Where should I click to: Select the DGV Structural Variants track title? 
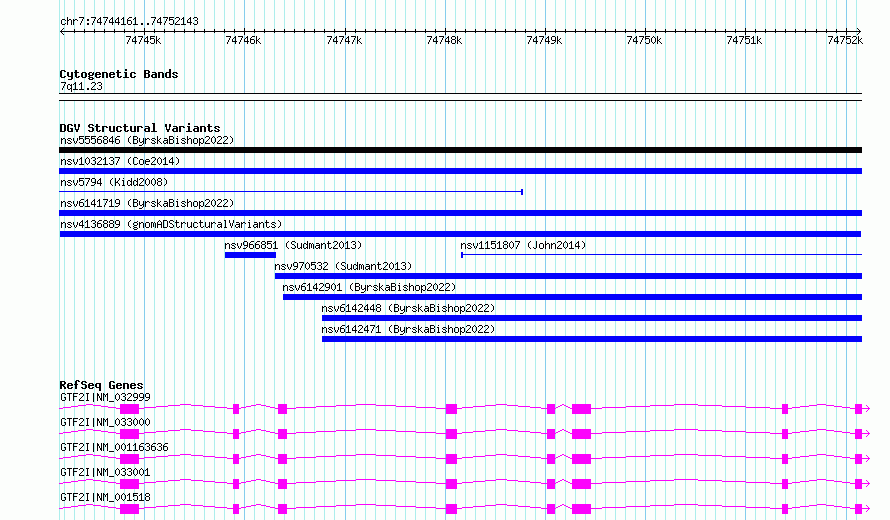tap(140, 128)
